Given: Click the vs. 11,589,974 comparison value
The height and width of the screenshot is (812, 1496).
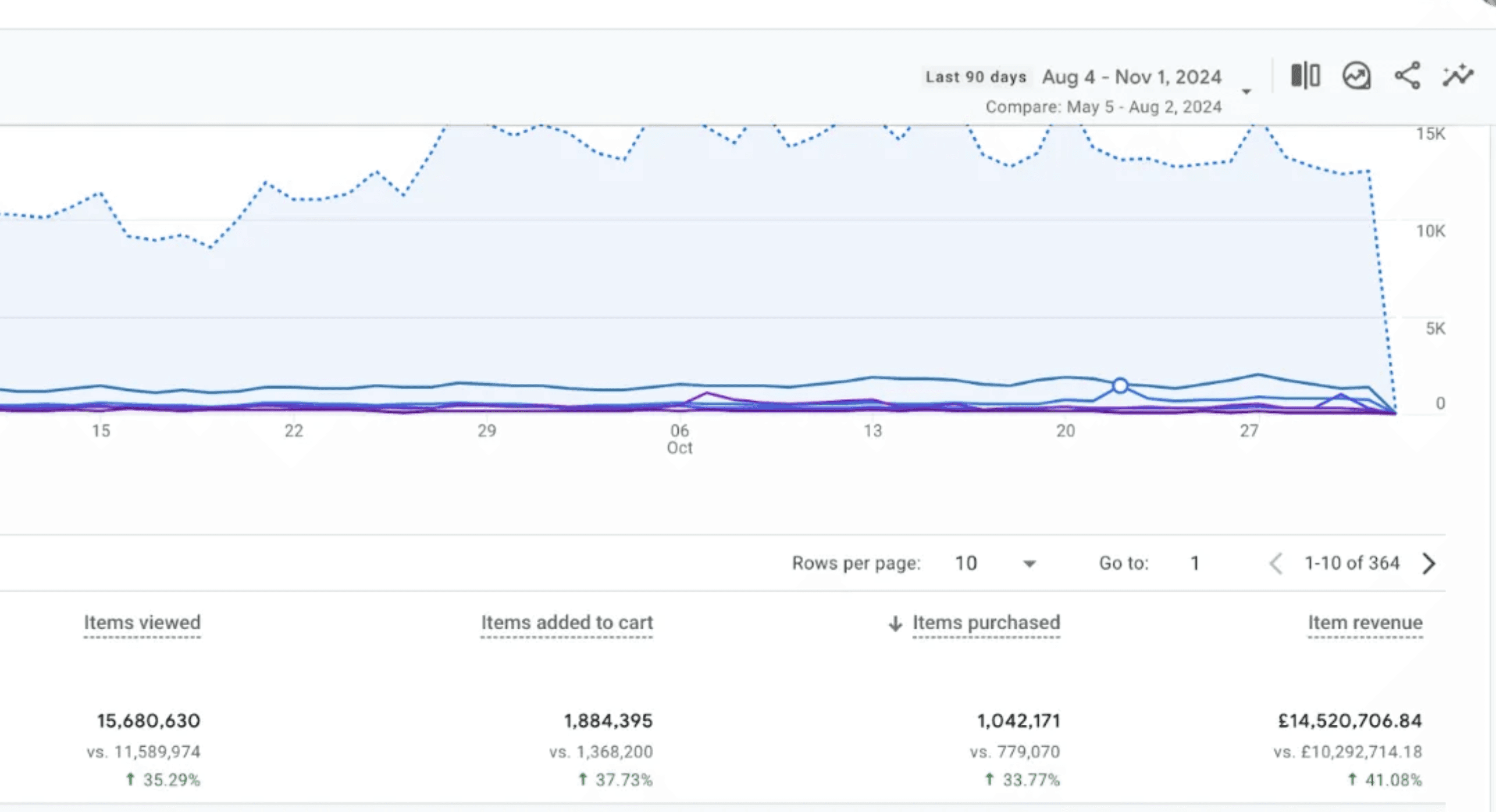Looking at the screenshot, I should point(144,752).
